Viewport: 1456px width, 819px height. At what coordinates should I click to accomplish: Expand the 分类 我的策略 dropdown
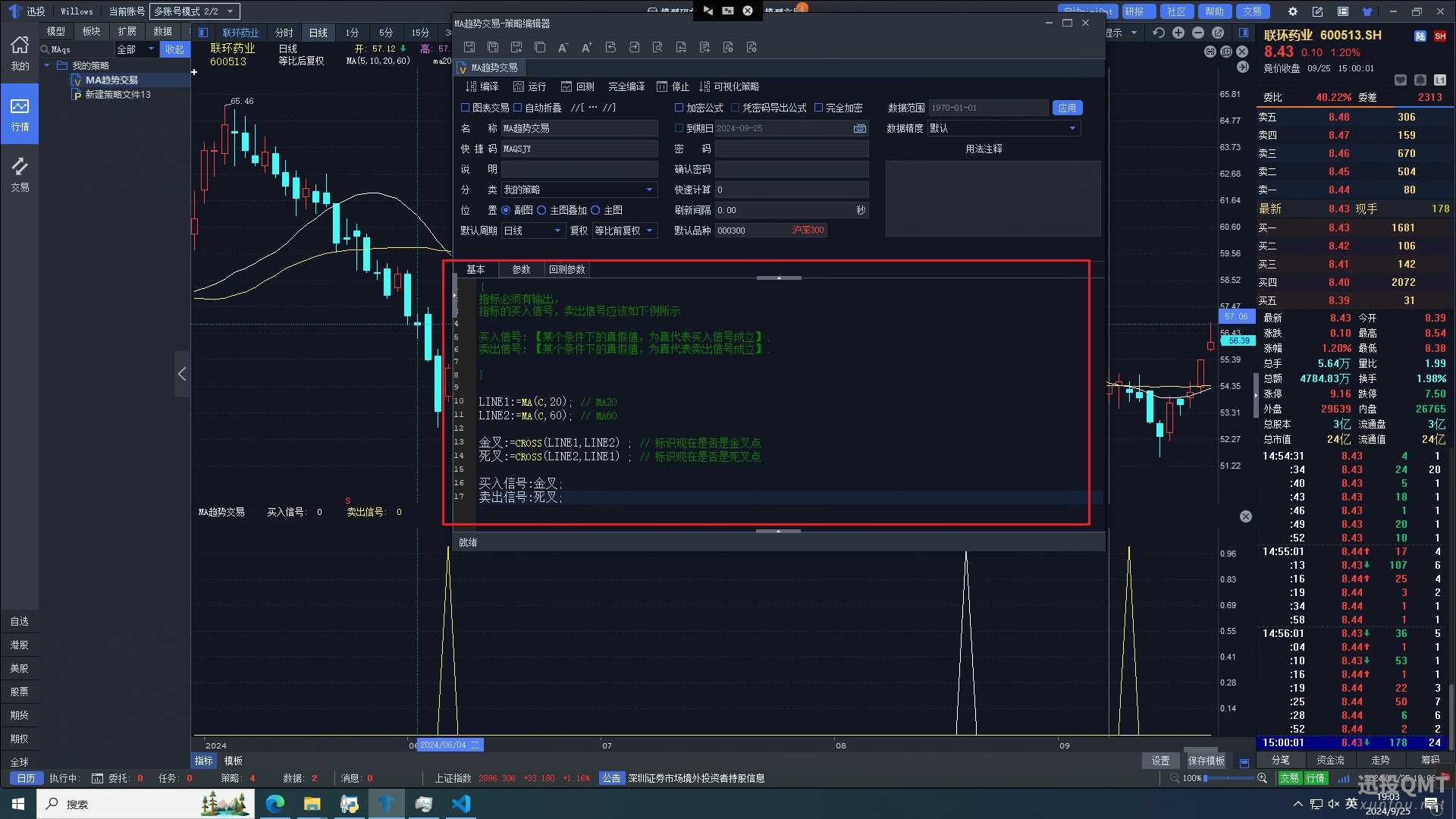tap(649, 190)
